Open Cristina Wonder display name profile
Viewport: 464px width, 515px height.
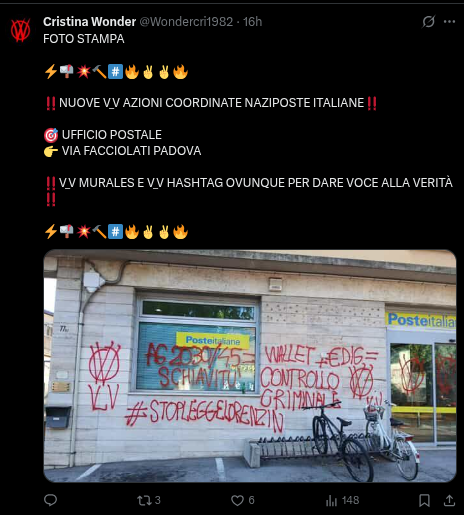click(89, 22)
